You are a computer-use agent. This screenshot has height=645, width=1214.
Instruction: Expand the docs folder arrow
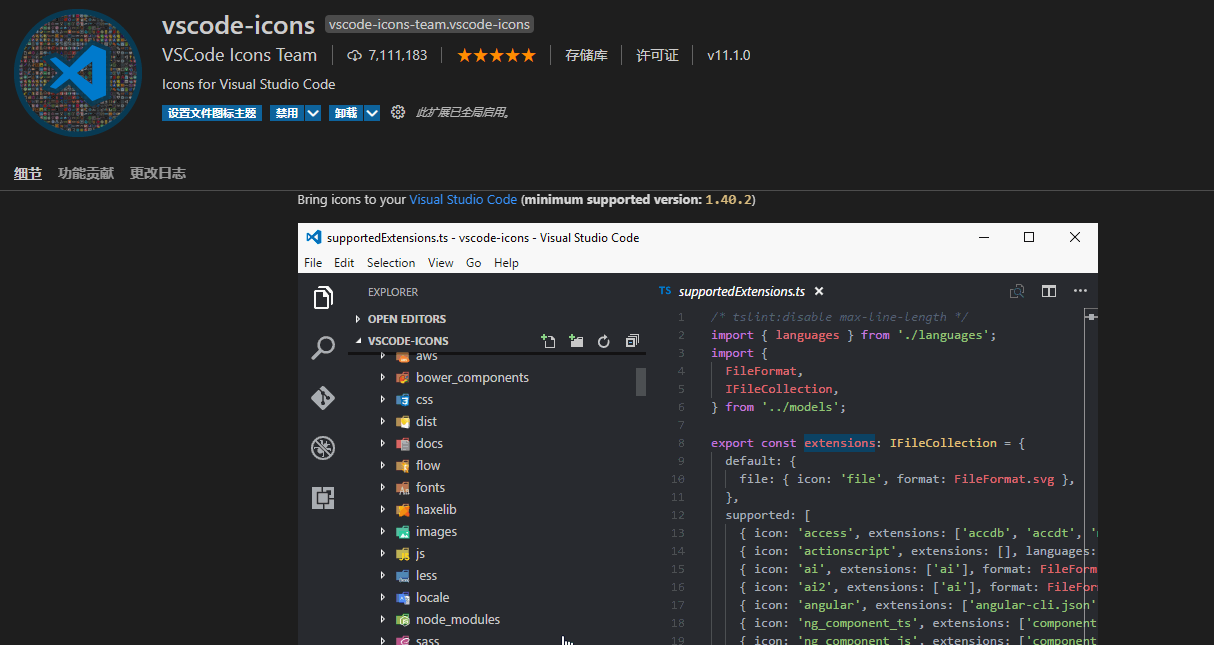pyautogui.click(x=382, y=444)
